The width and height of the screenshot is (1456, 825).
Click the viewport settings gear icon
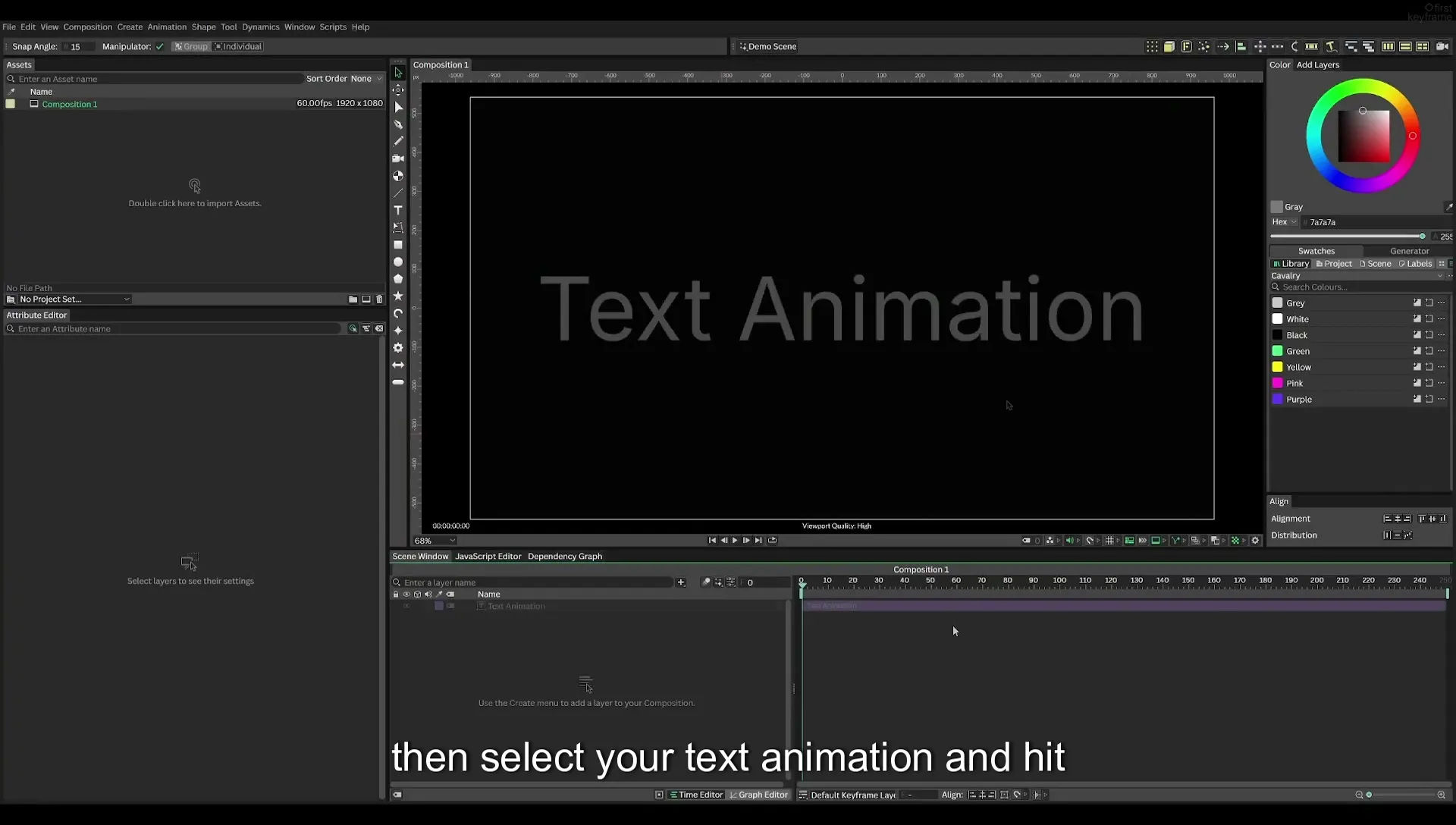(1255, 541)
